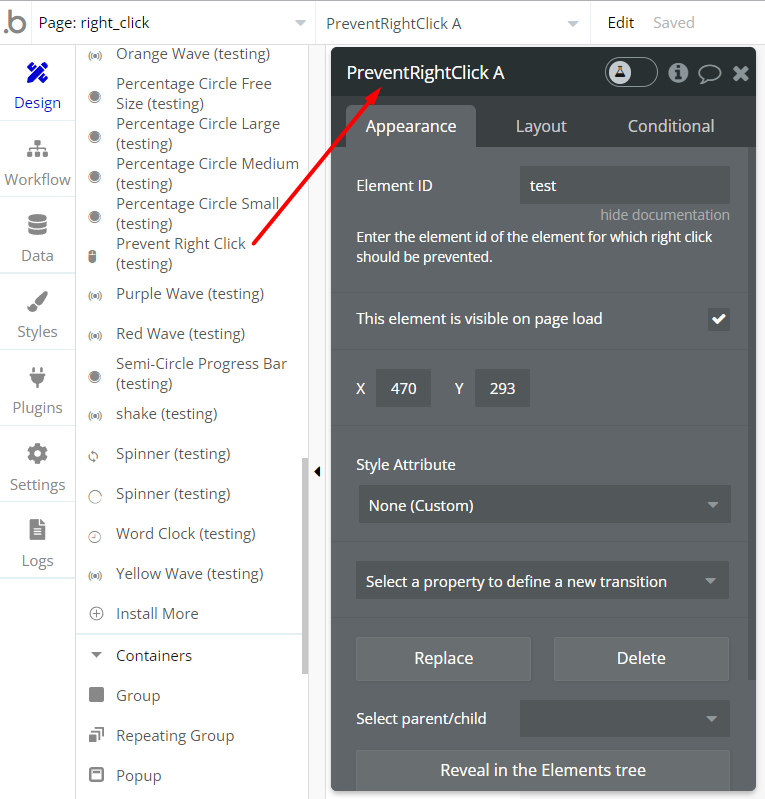This screenshot has height=799, width=765.
Task: Open the Design tab in sidebar
Action: pyautogui.click(x=37, y=85)
